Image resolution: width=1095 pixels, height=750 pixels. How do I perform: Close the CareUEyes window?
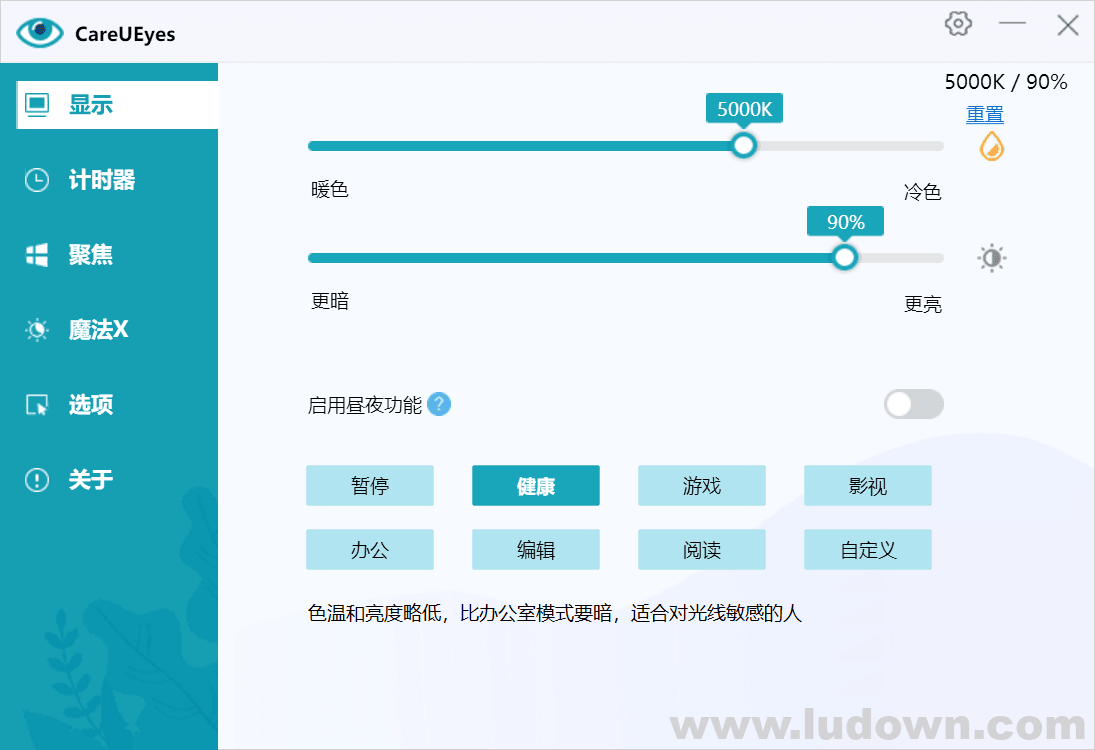coord(1068,25)
